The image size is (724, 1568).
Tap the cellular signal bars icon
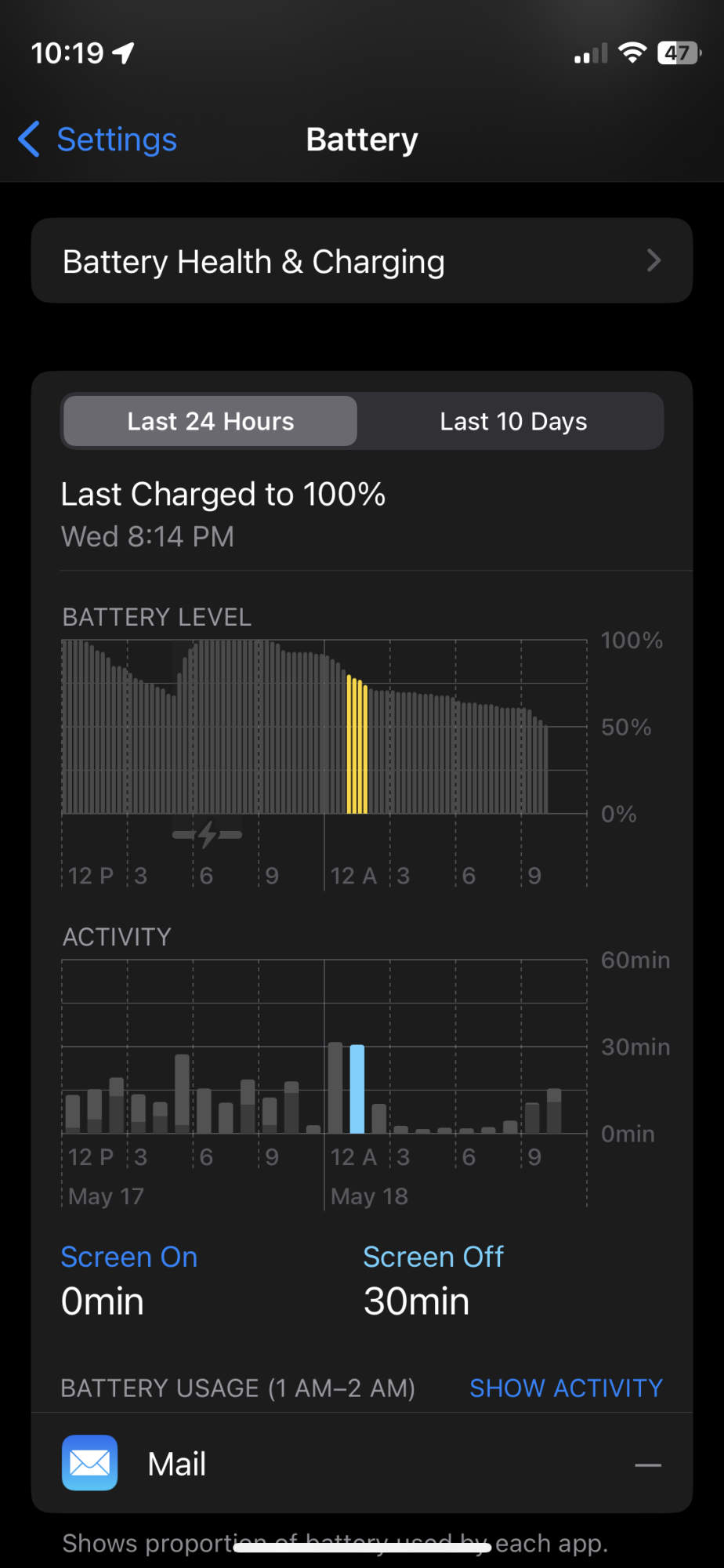[x=591, y=53]
